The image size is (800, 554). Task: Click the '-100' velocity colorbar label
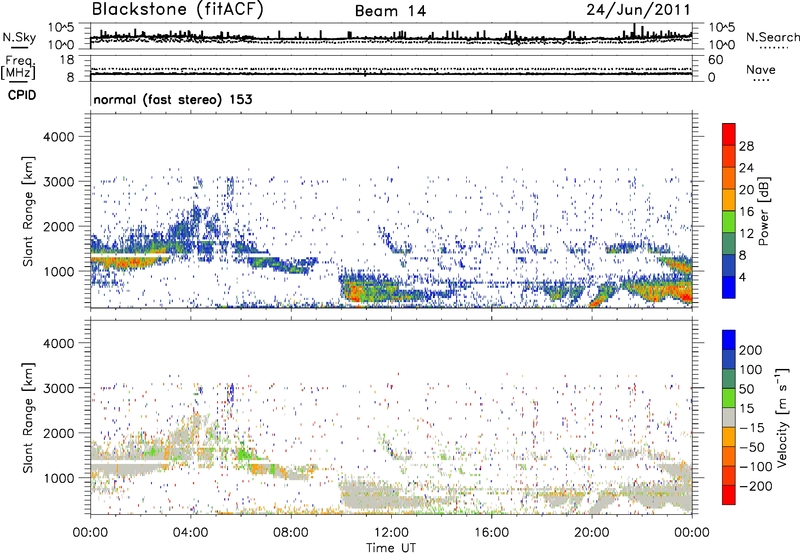click(x=756, y=467)
